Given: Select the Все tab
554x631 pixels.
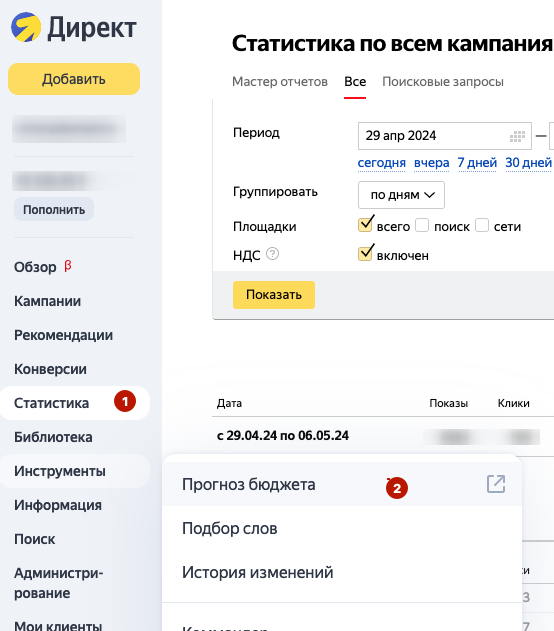Looking at the screenshot, I should pos(355,82).
